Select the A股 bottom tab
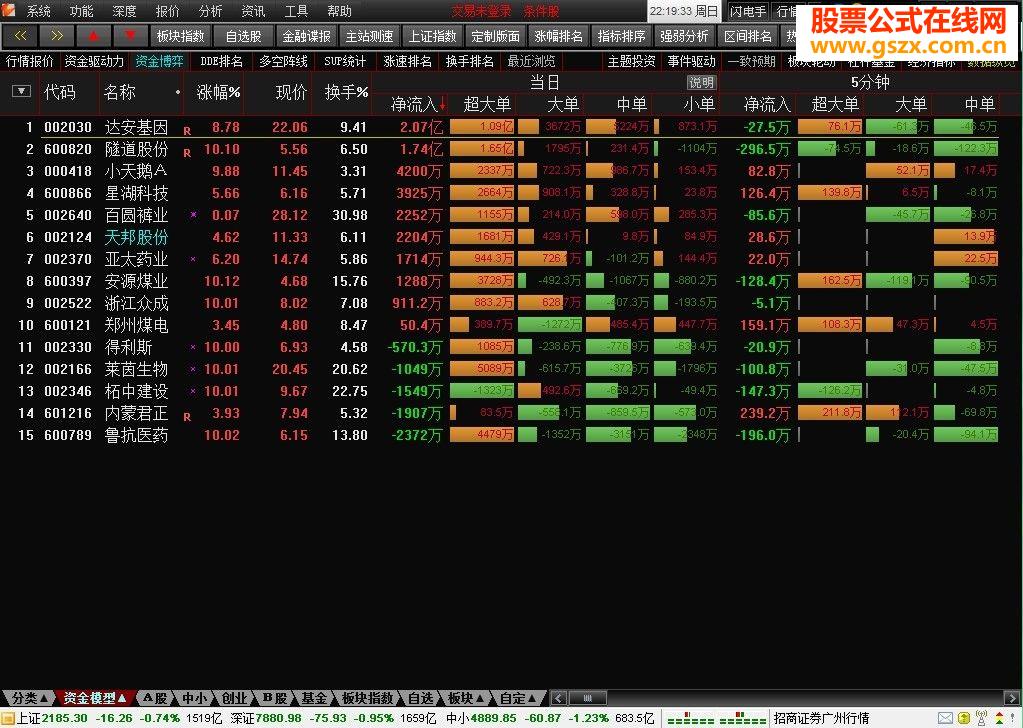The image size is (1023, 728). (155, 698)
